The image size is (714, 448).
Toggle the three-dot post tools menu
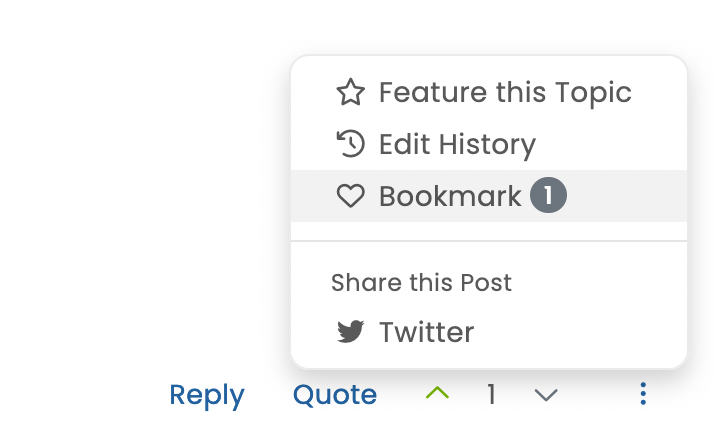pyautogui.click(x=643, y=394)
